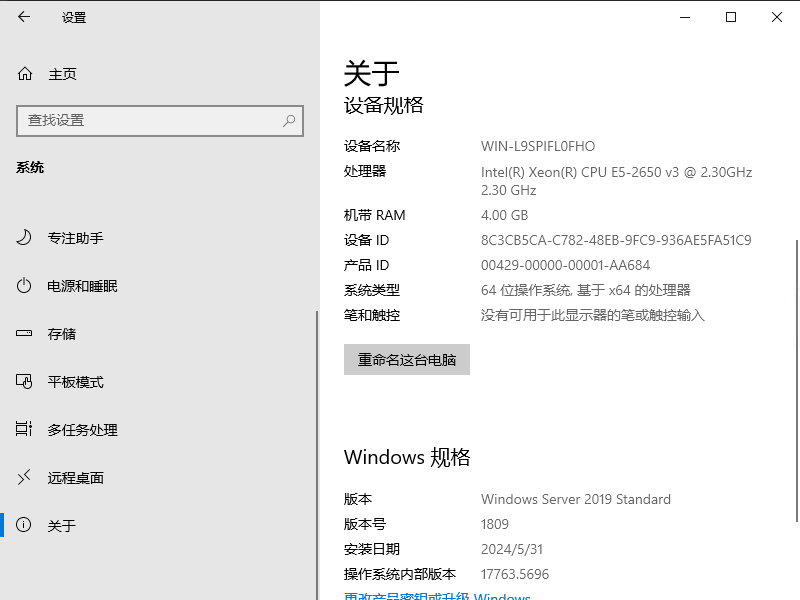
Task: Click the info (i) icon beside 关于
Action: tap(22, 525)
